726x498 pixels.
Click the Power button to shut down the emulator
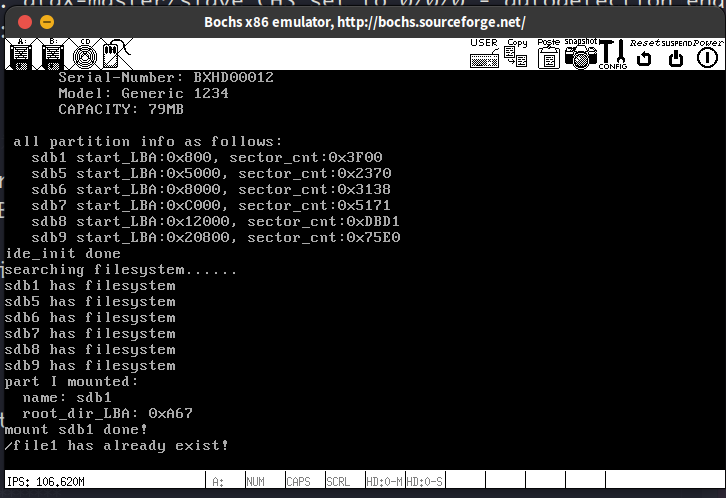pyautogui.click(x=706, y=54)
